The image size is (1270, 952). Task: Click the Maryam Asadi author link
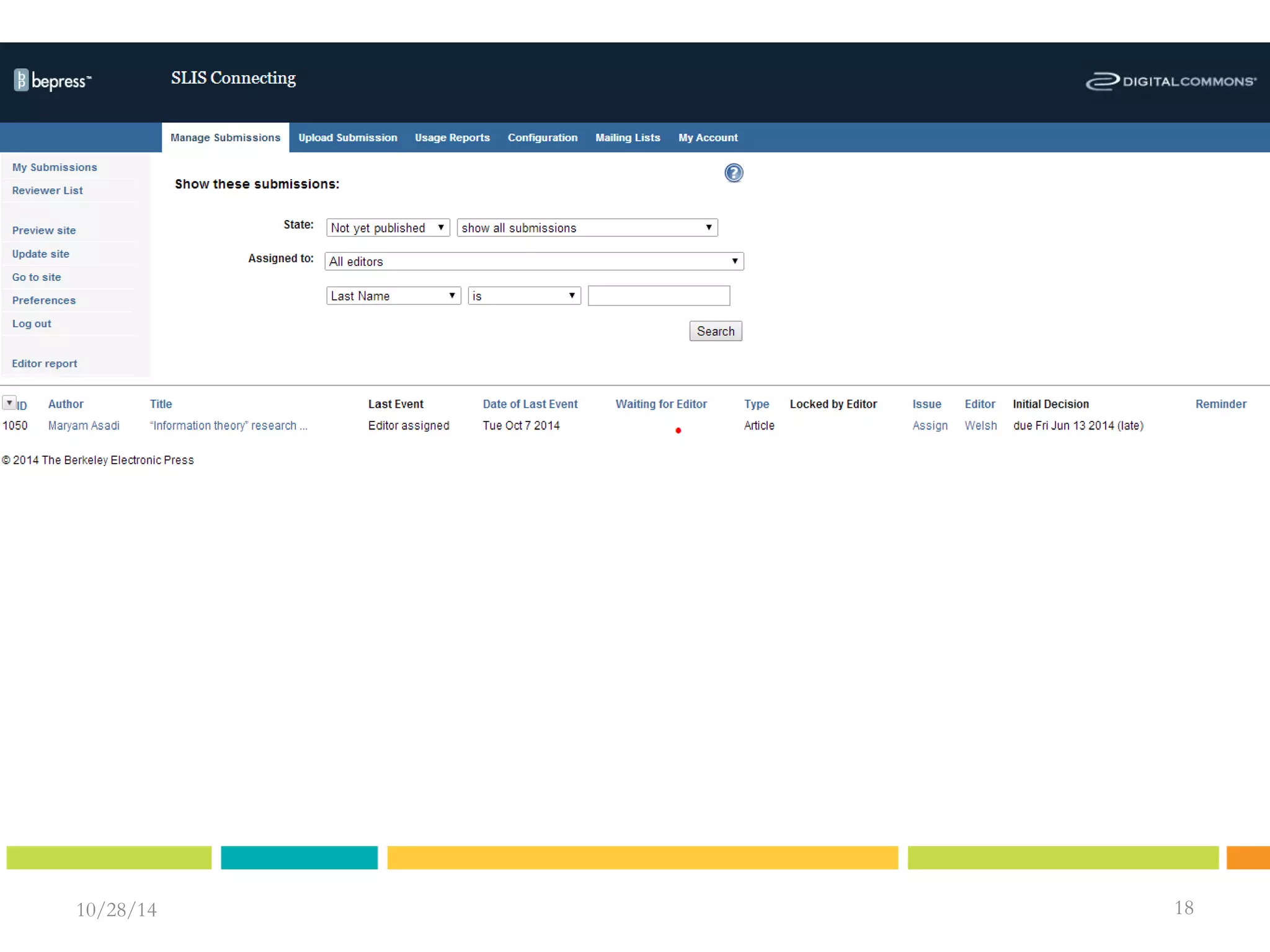click(x=84, y=426)
